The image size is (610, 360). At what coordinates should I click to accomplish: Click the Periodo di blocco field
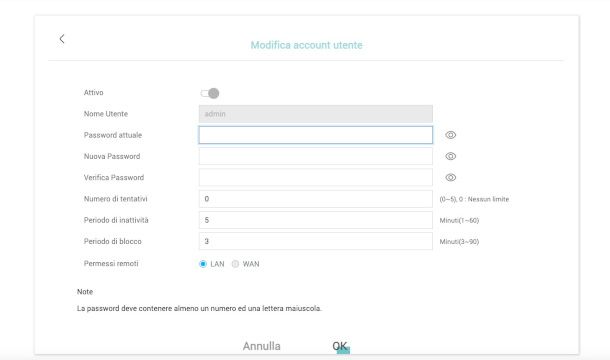(x=316, y=241)
